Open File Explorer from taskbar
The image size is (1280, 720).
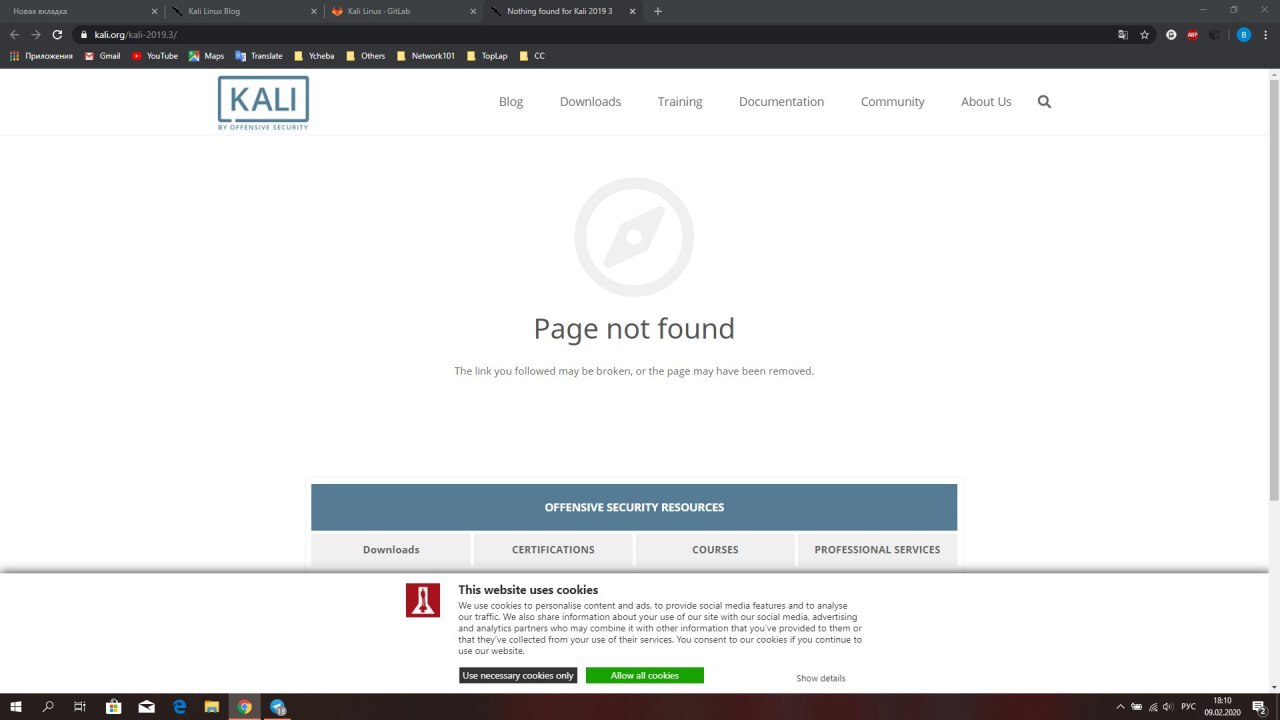pos(212,706)
